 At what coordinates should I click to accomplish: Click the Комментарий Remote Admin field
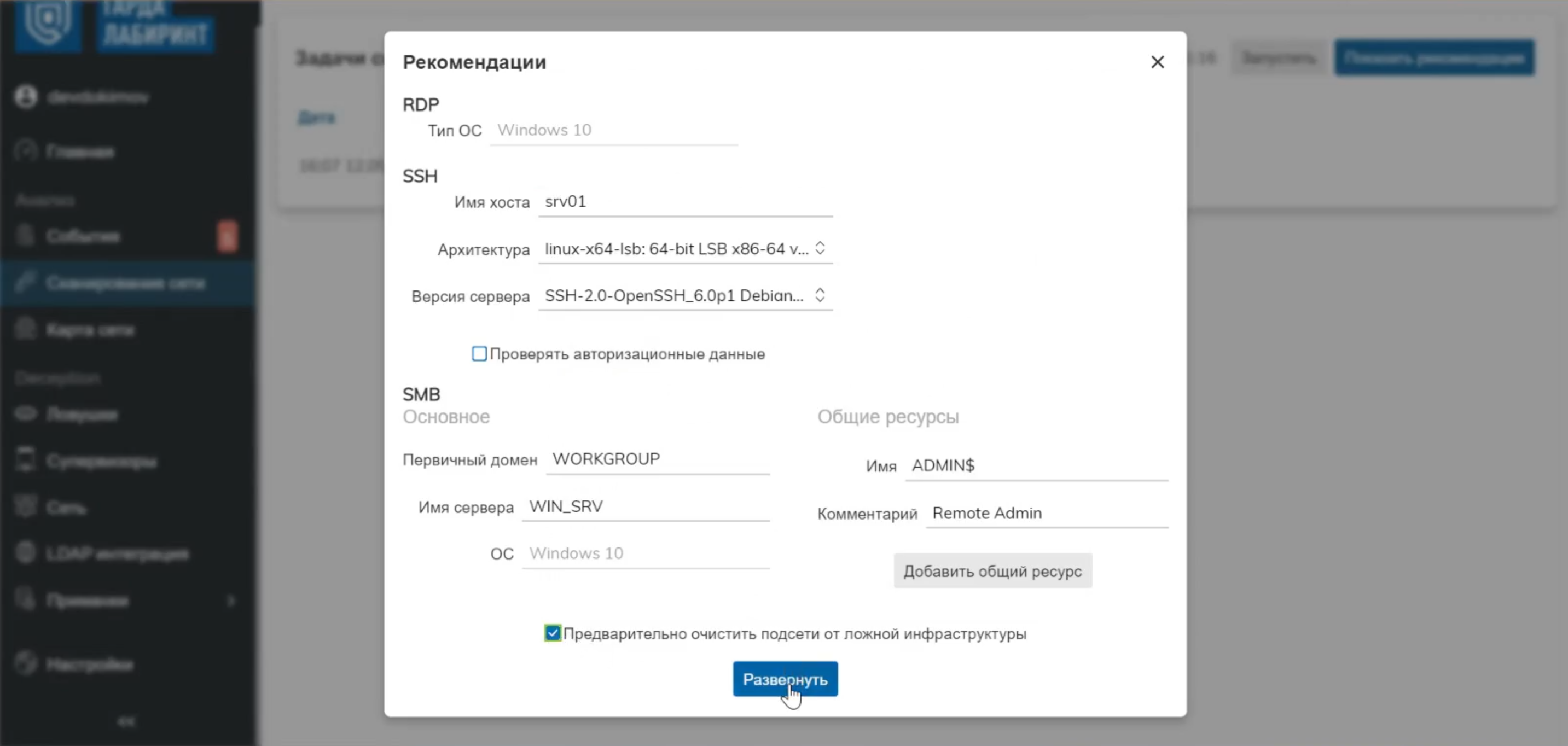[1047, 514]
